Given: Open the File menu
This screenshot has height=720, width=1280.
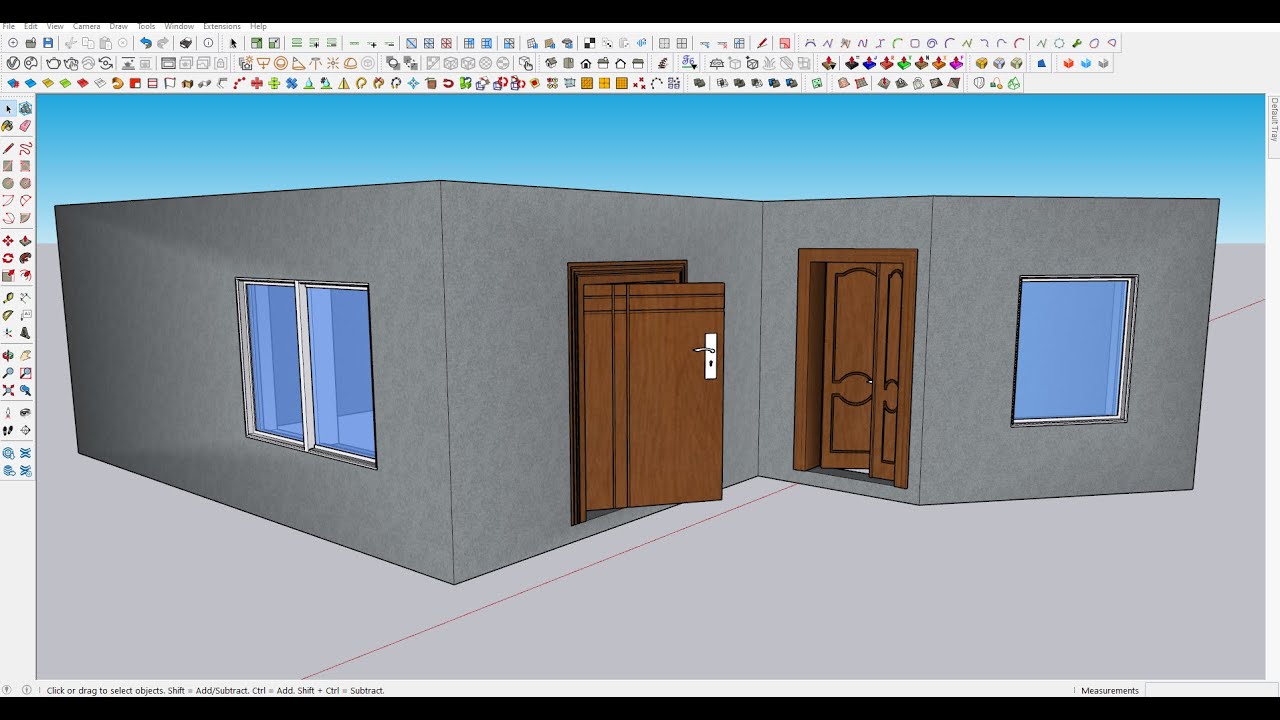Looking at the screenshot, I should 9,26.
